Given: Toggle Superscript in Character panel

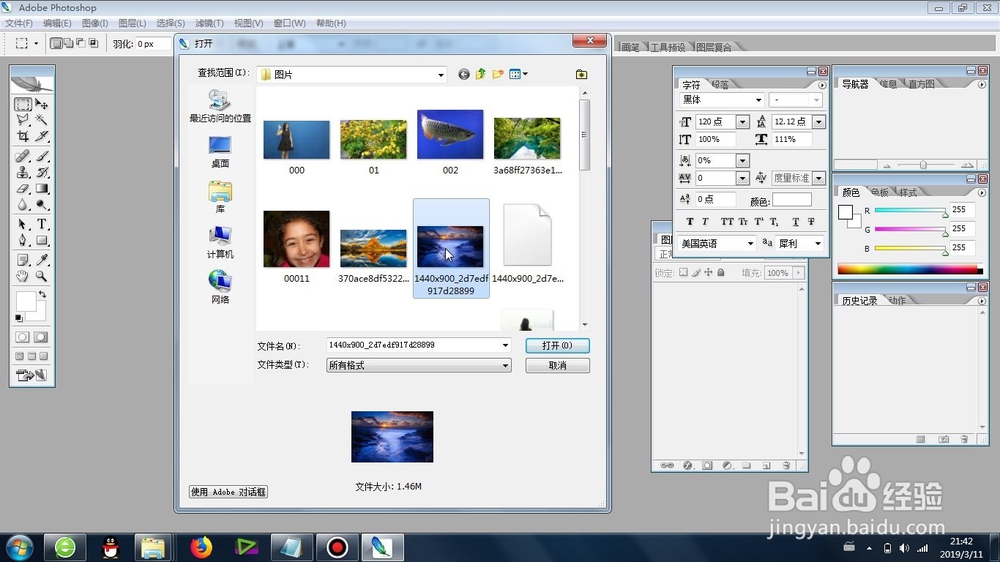Looking at the screenshot, I should [758, 221].
